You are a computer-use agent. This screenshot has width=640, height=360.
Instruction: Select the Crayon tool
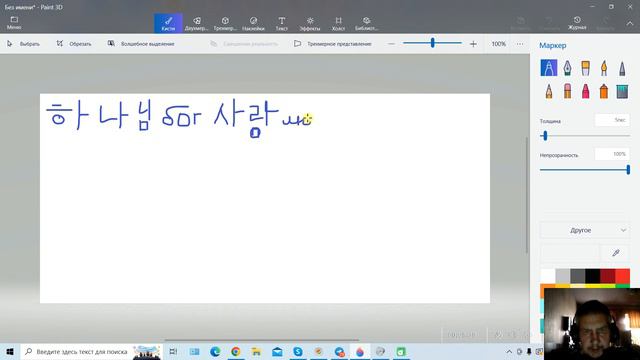click(585, 91)
